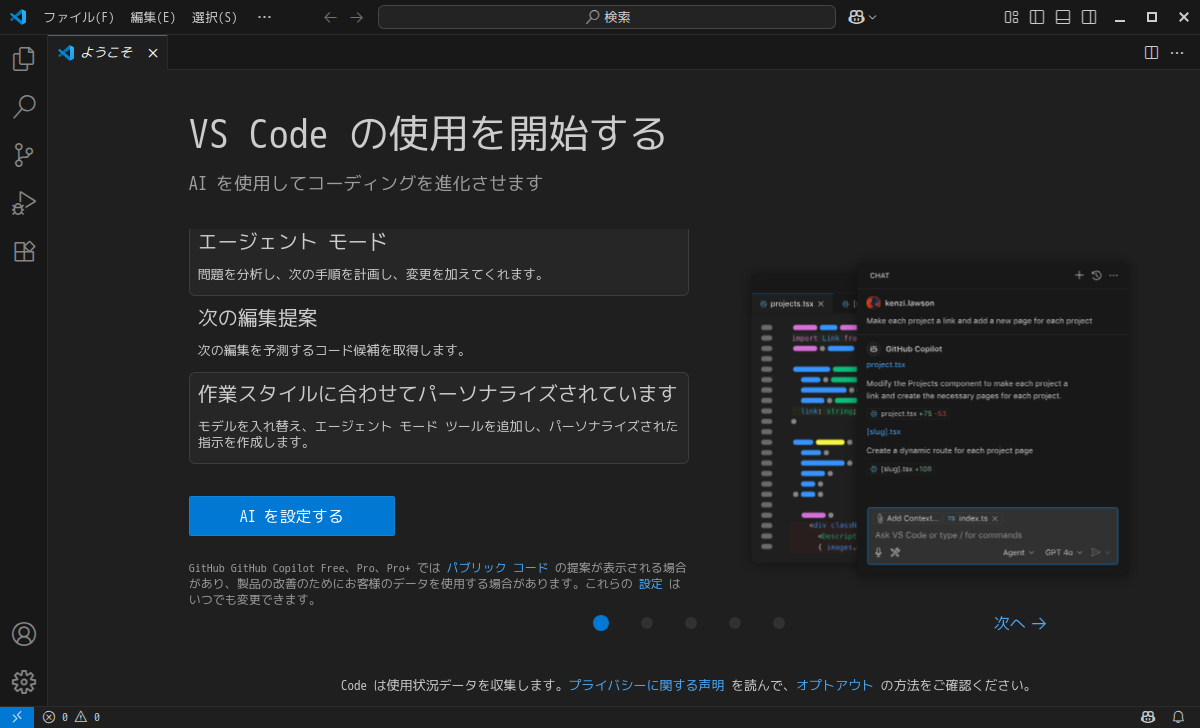The image size is (1200, 728).
Task: Open the Run and Debug view
Action: (x=24, y=203)
